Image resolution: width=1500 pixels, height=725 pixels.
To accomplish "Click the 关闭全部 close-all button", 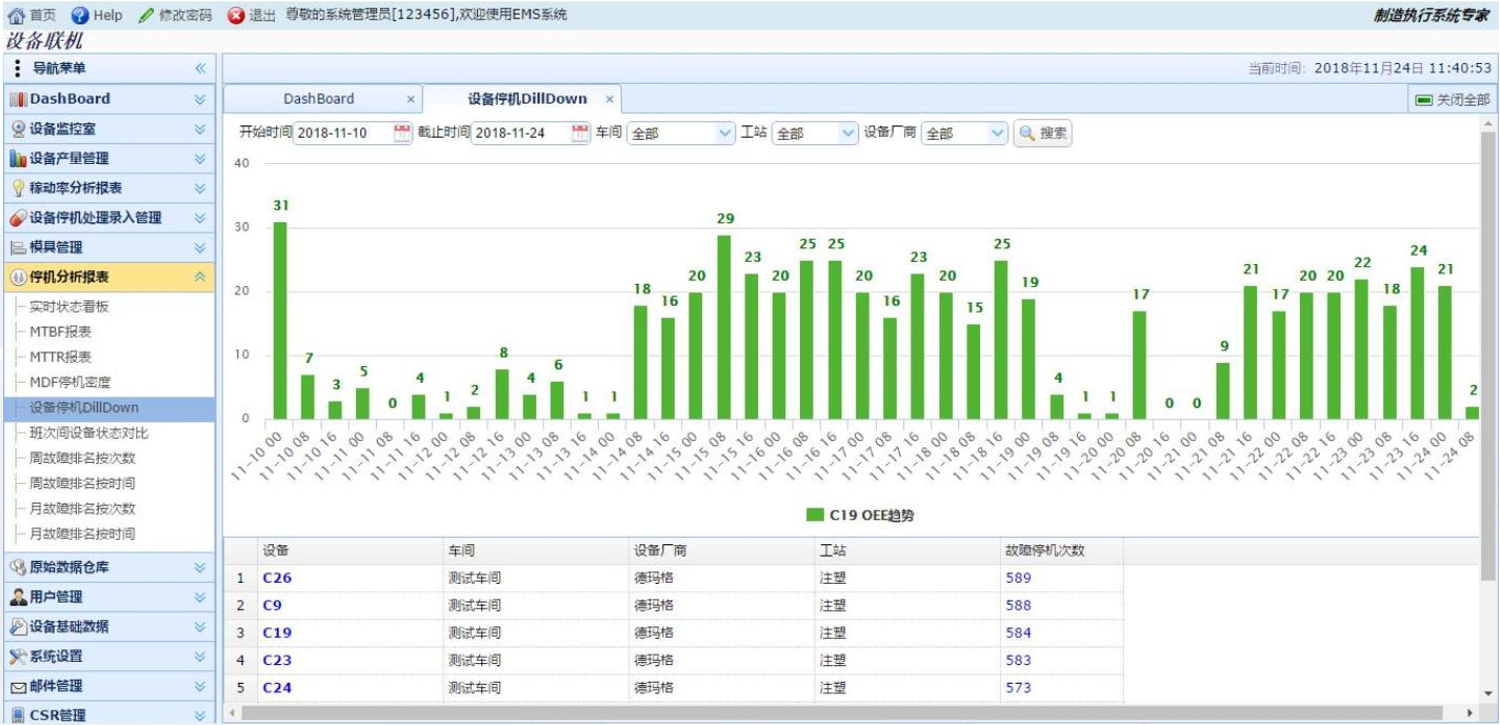I will click(x=1452, y=100).
